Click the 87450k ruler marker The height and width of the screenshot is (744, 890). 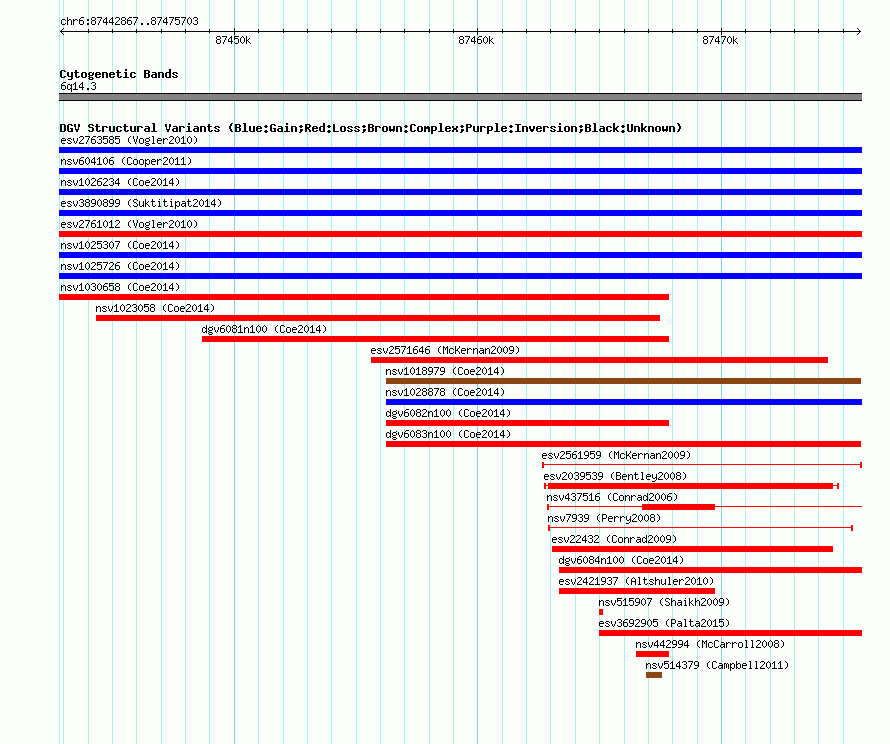click(233, 40)
